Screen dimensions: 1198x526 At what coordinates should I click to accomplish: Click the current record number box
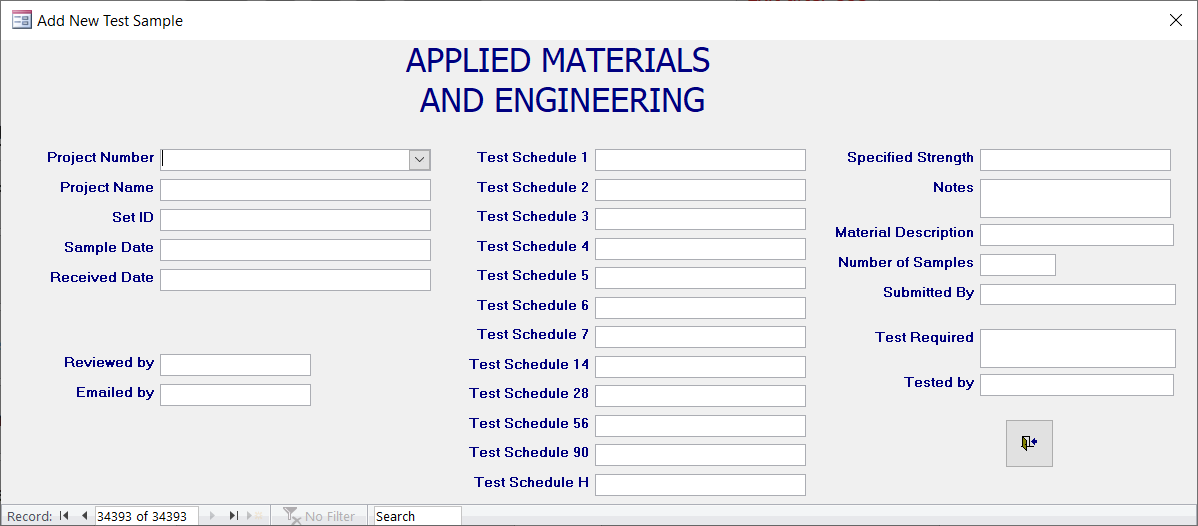tap(147, 516)
